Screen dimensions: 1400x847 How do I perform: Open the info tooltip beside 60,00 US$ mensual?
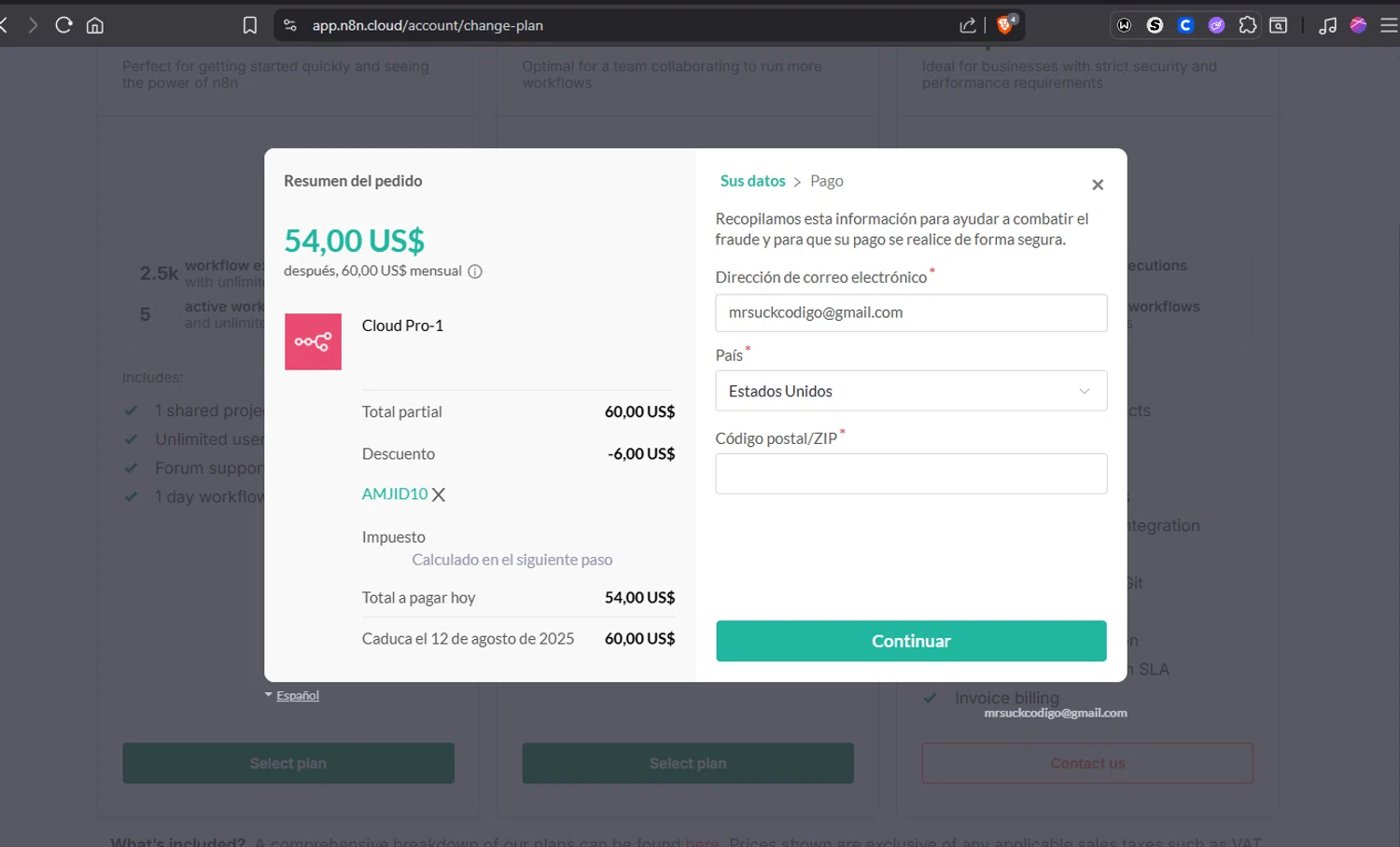click(475, 271)
